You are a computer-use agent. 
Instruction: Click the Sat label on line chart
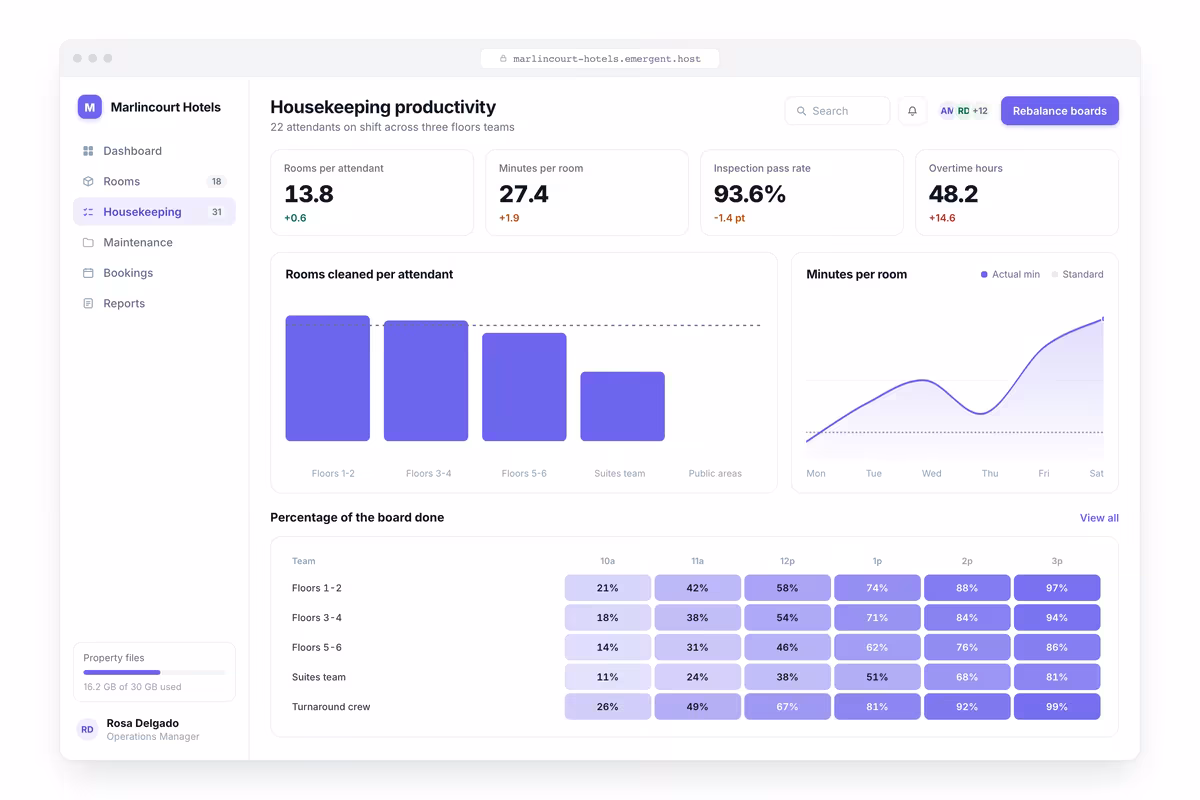point(1096,473)
